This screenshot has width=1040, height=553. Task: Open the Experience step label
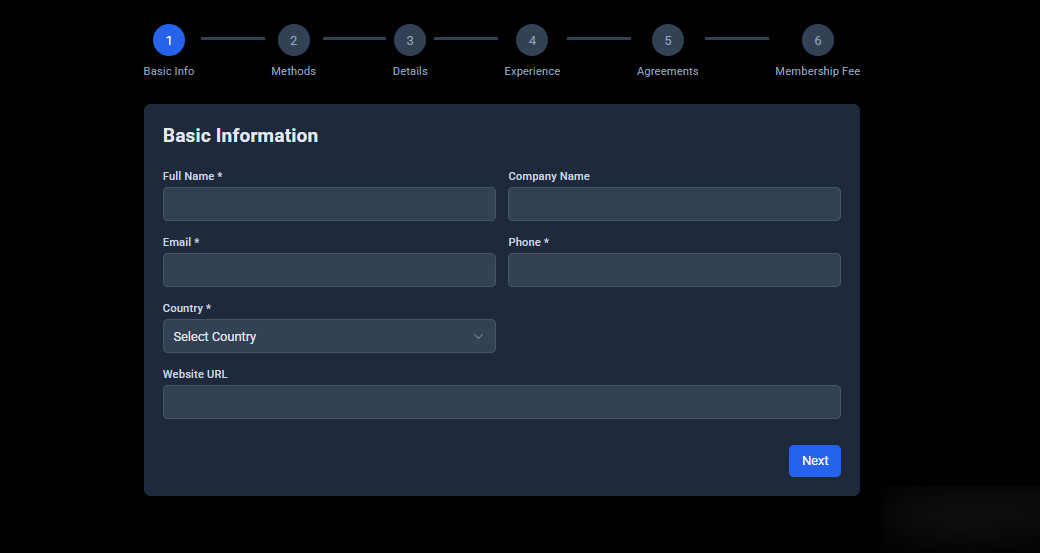[x=532, y=71]
